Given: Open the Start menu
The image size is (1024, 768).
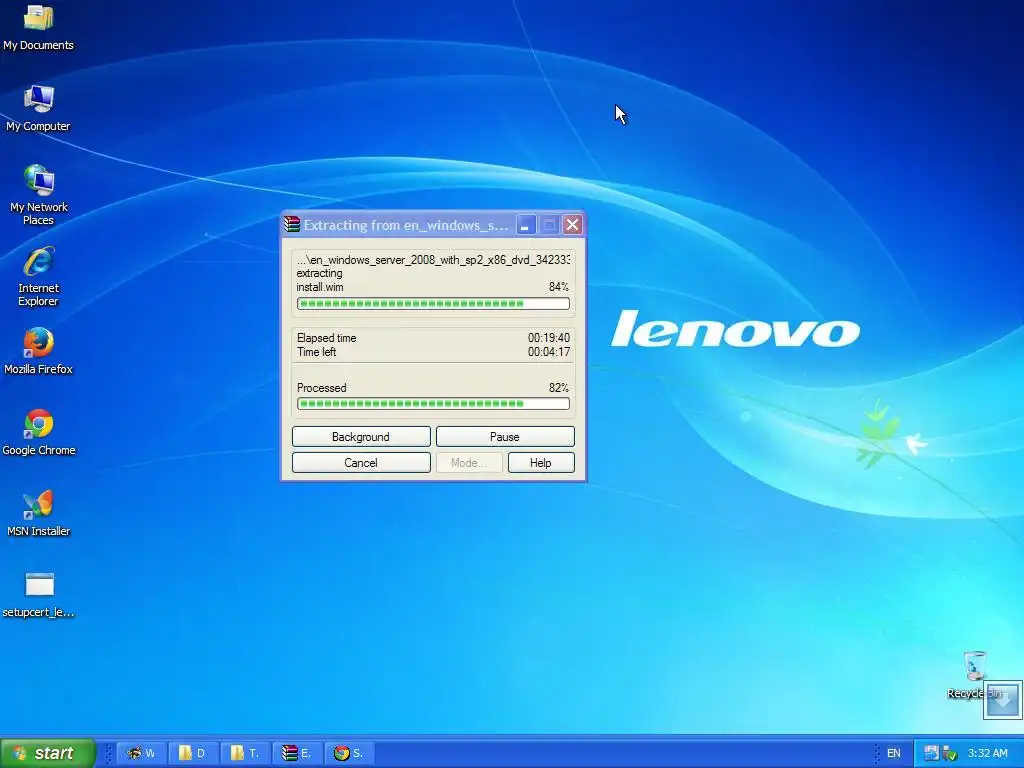Looking at the screenshot, I should [48, 753].
